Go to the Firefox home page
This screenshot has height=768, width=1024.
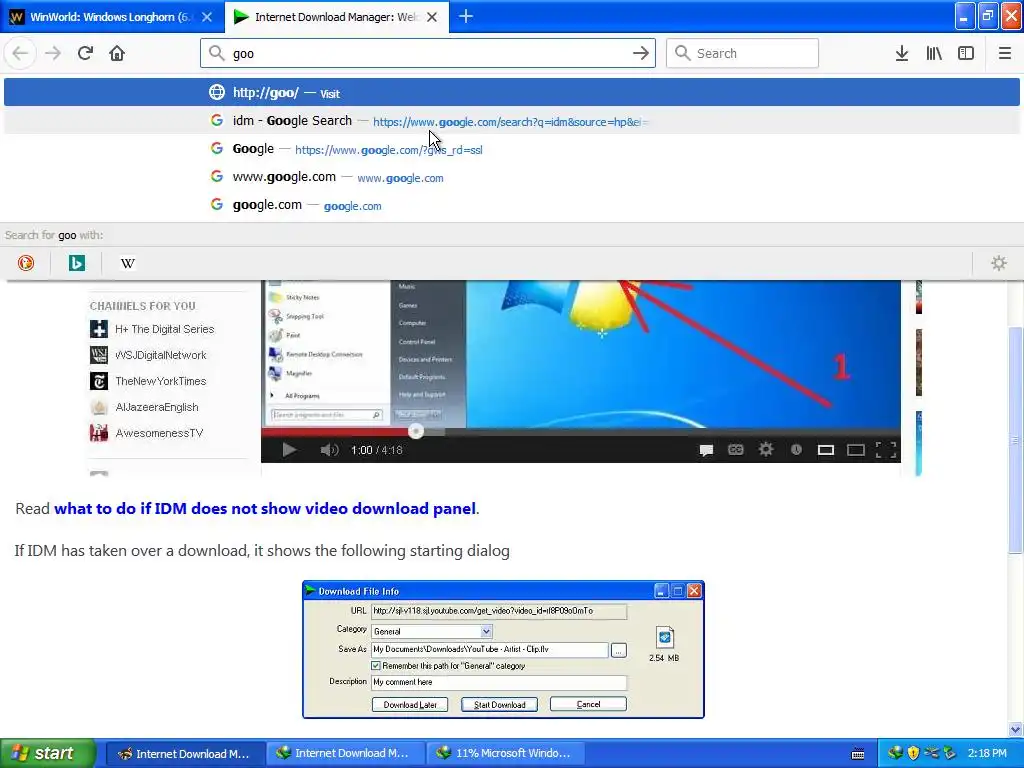[x=117, y=53]
